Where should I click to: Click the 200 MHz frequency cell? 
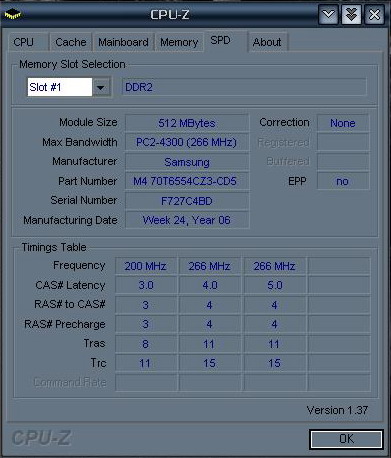click(x=146, y=266)
